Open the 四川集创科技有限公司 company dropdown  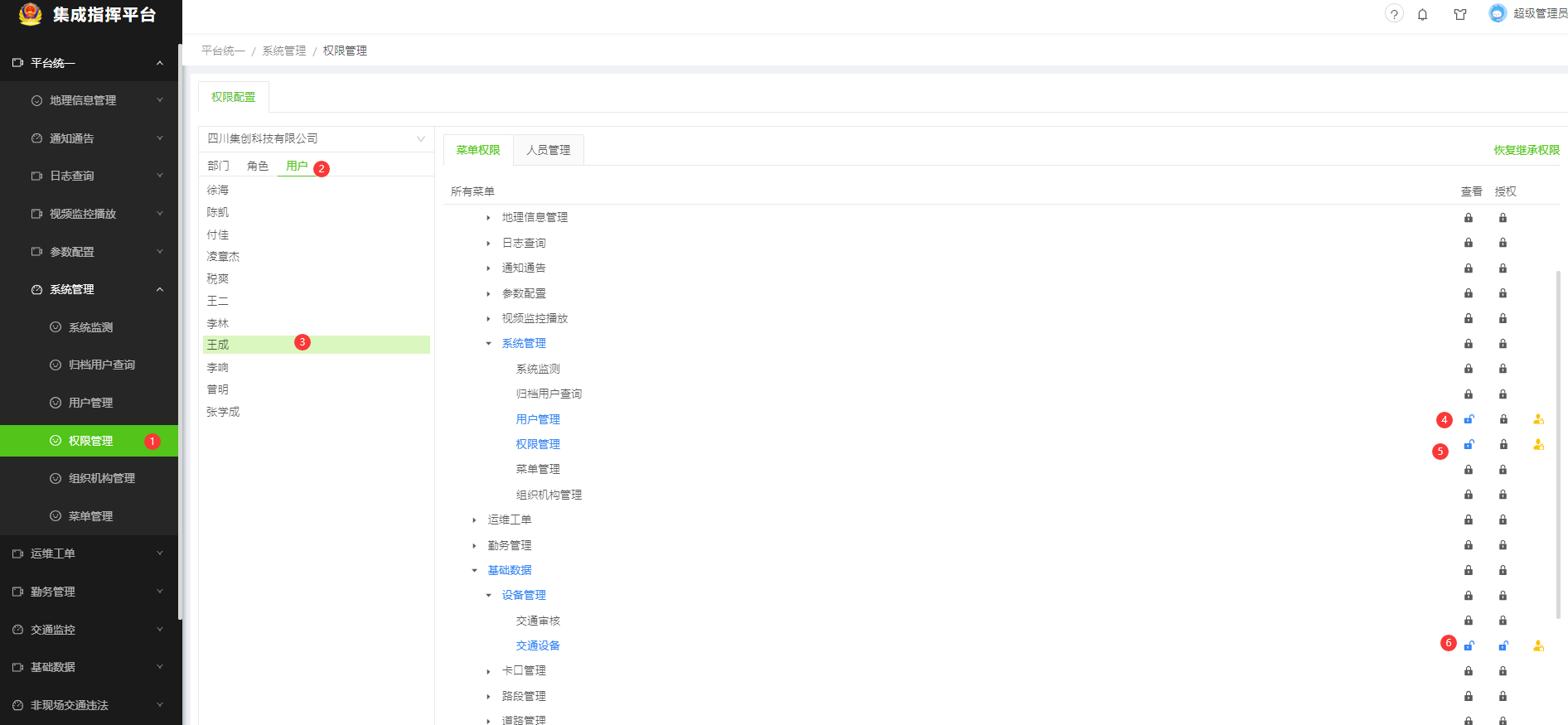tap(317, 138)
